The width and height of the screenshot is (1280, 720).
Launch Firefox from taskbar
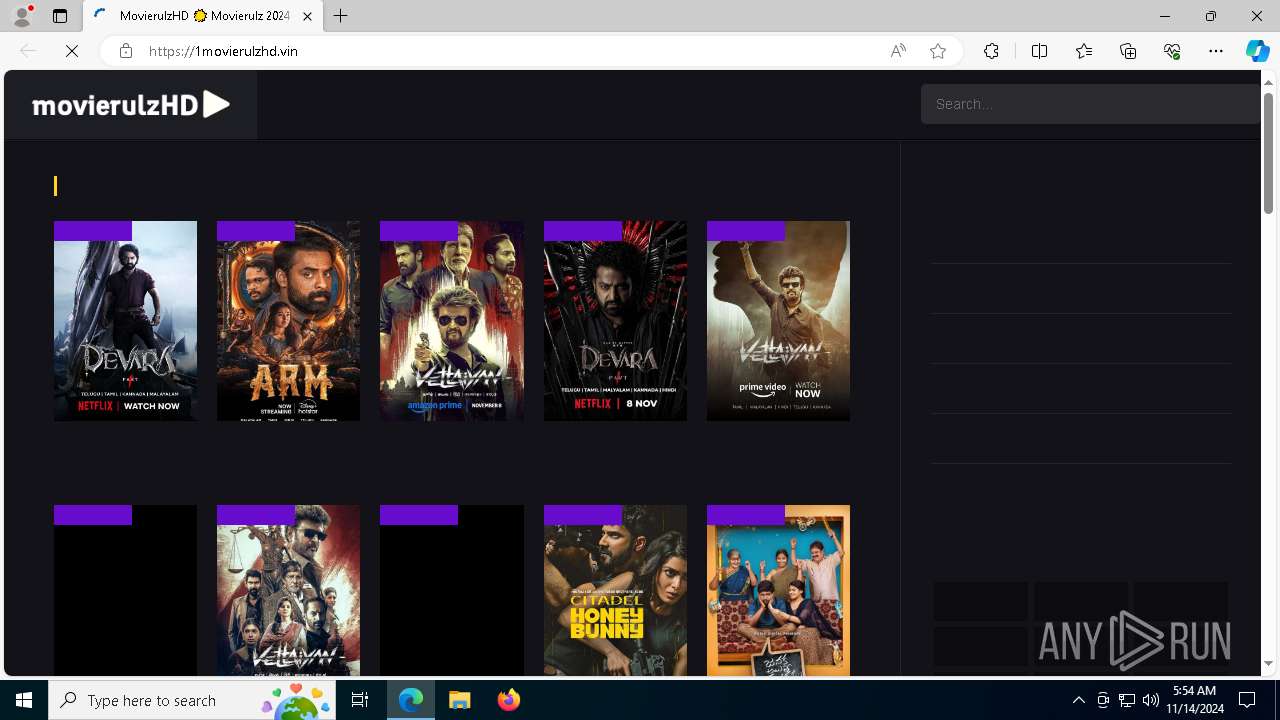508,700
